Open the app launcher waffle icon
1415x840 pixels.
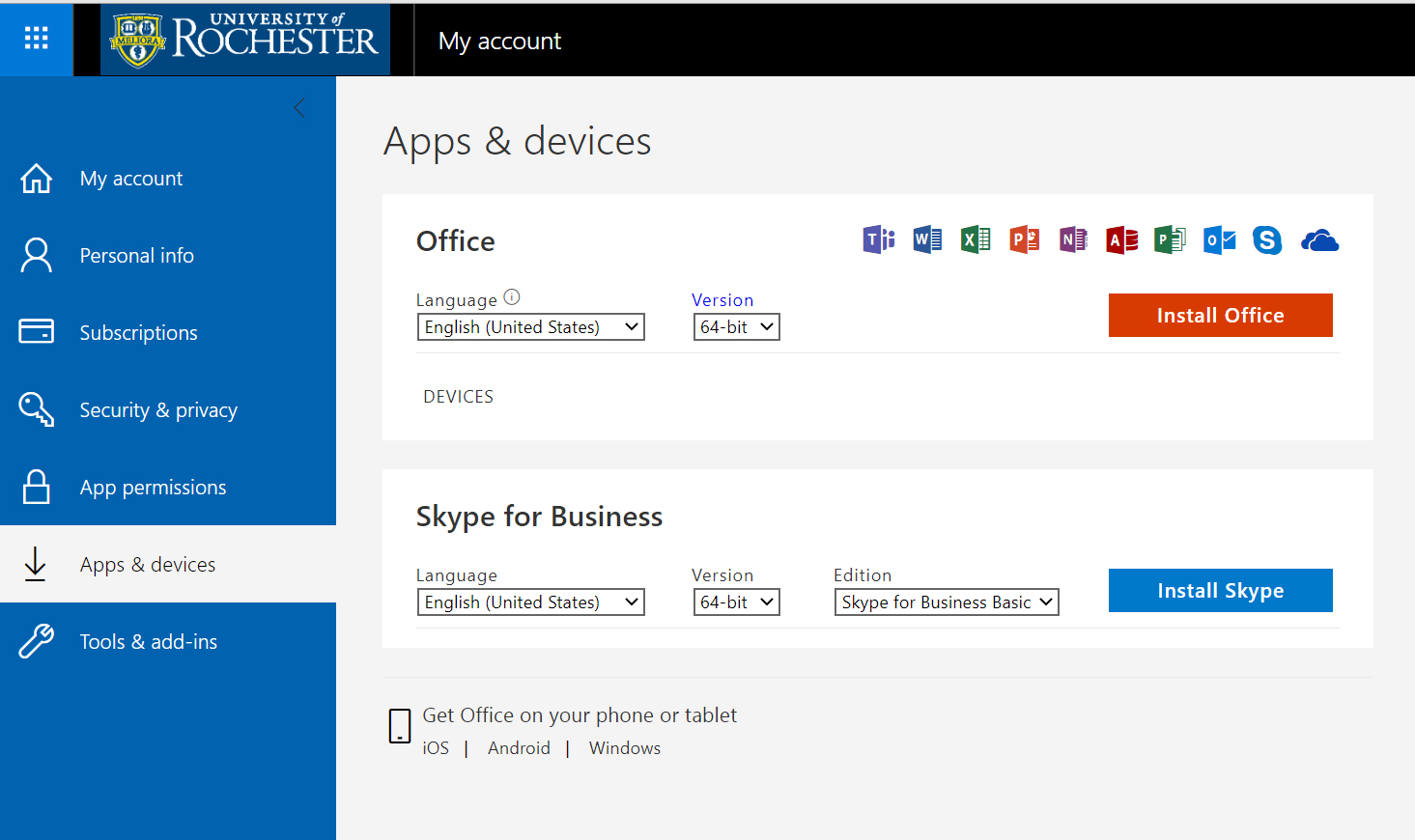(37, 39)
